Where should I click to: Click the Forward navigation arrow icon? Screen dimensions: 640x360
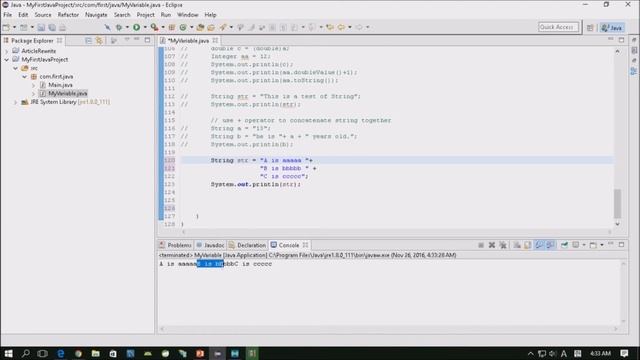coord(359,27)
